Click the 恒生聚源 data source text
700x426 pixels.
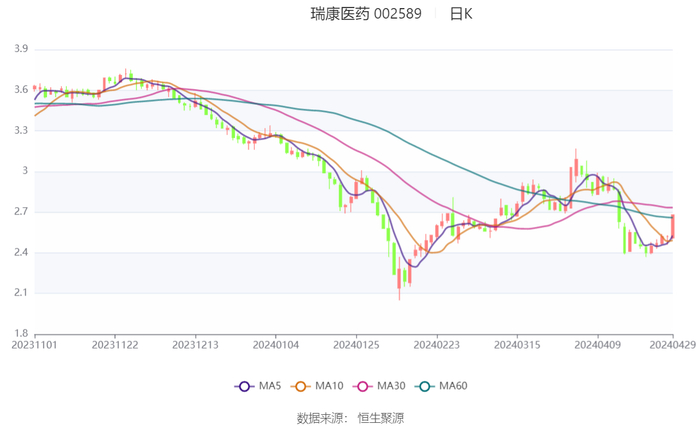[x=381, y=417]
